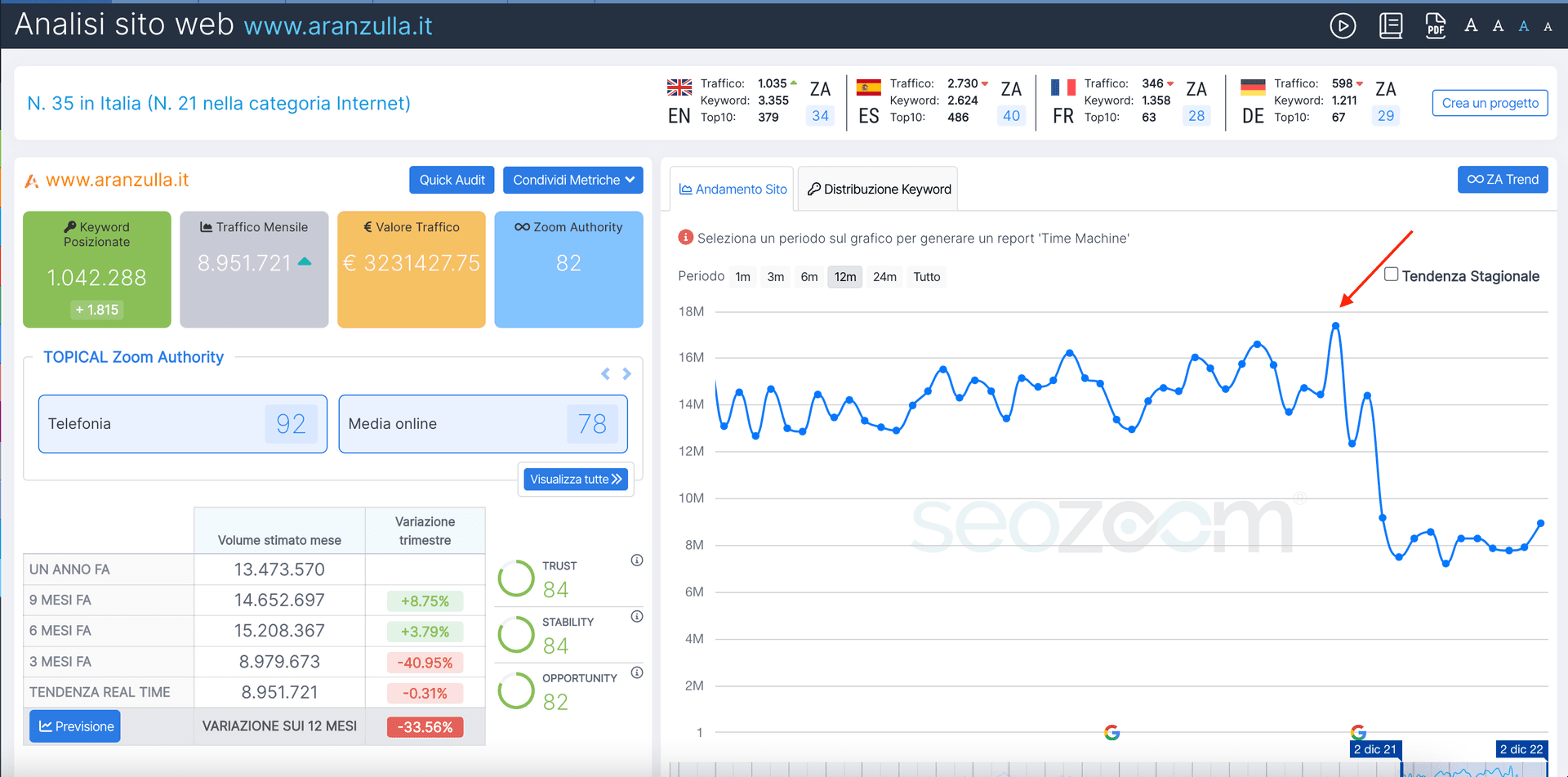Click the 2 dic 22 timeline handle
Screen dimensions: 1568x777
pyautogui.click(x=1521, y=749)
